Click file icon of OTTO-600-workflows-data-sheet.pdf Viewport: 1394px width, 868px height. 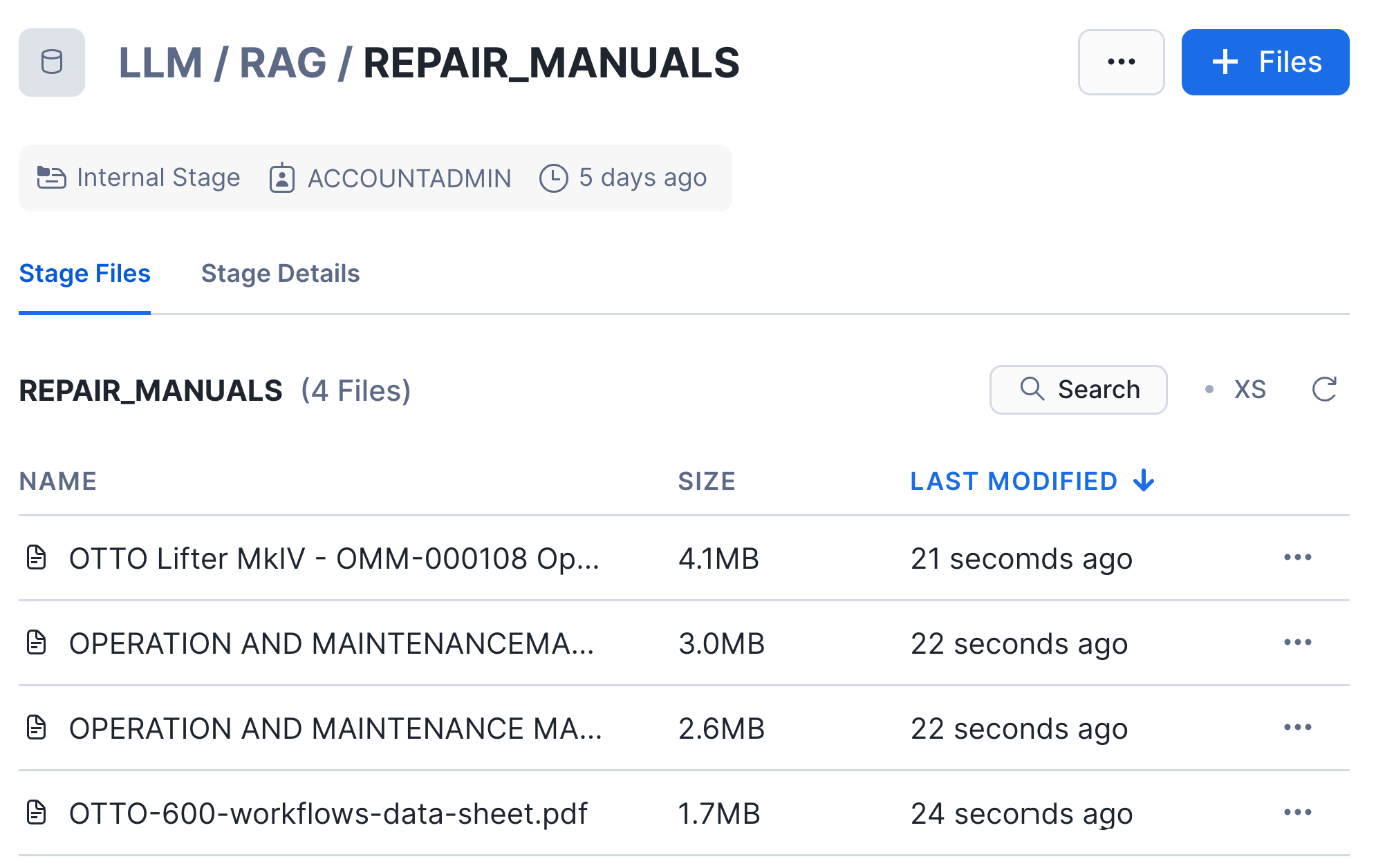coord(36,813)
